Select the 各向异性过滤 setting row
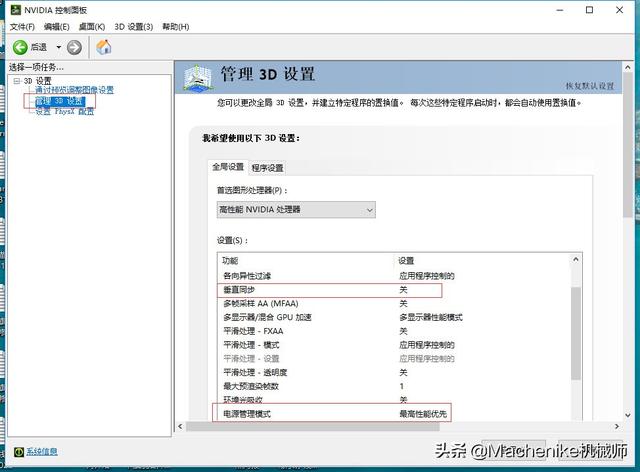Screen dimensions: 640x472 click(x=395, y=276)
